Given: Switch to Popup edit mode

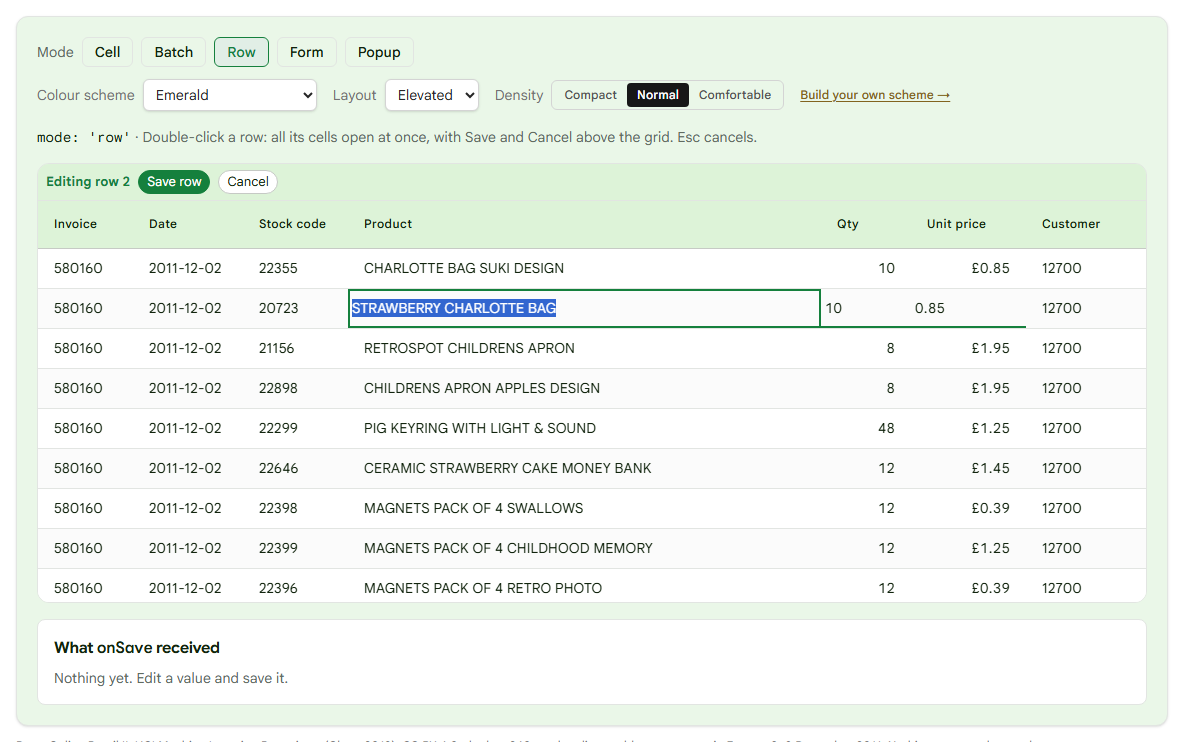Looking at the screenshot, I should click(x=379, y=52).
